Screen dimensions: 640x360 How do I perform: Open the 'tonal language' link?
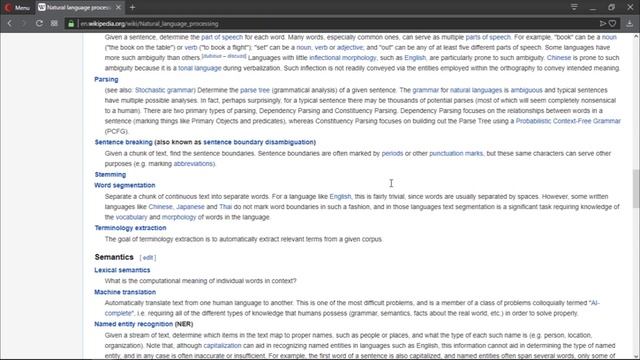(x=200, y=68)
